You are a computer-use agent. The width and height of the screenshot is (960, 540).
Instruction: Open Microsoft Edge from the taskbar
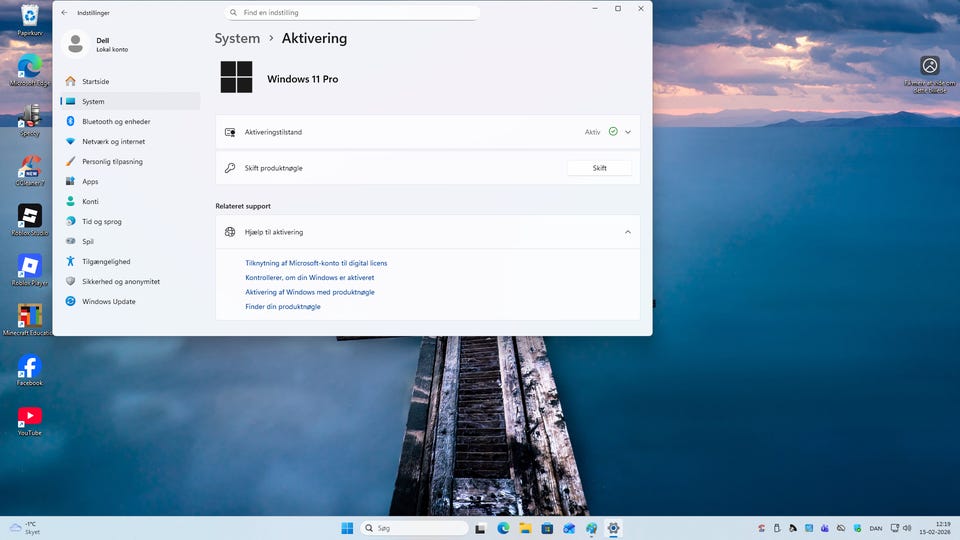pyautogui.click(x=503, y=528)
